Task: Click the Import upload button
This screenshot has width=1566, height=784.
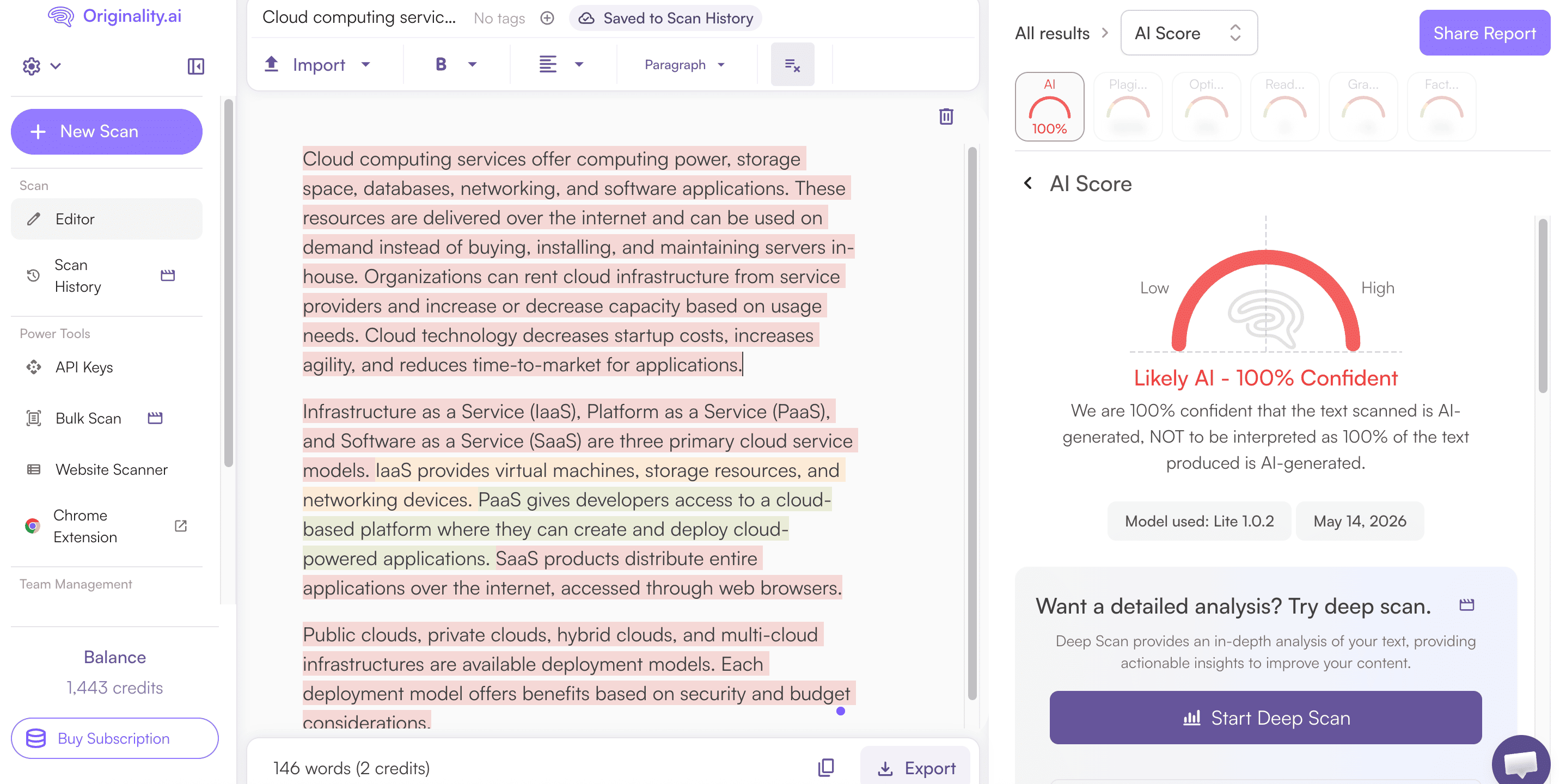Action: point(305,64)
